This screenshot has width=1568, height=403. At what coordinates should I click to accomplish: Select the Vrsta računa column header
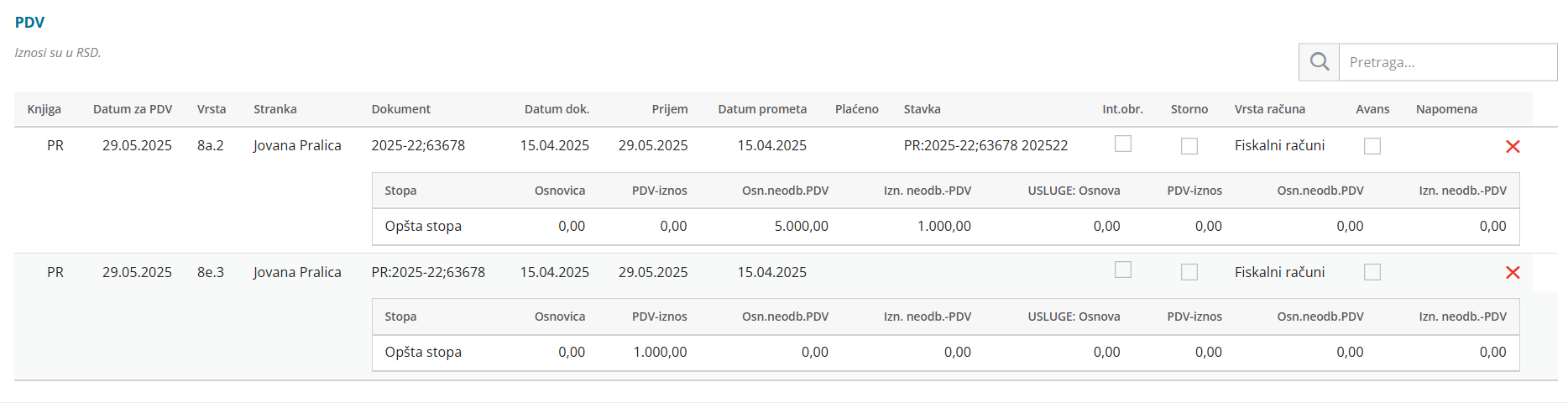1269,109
